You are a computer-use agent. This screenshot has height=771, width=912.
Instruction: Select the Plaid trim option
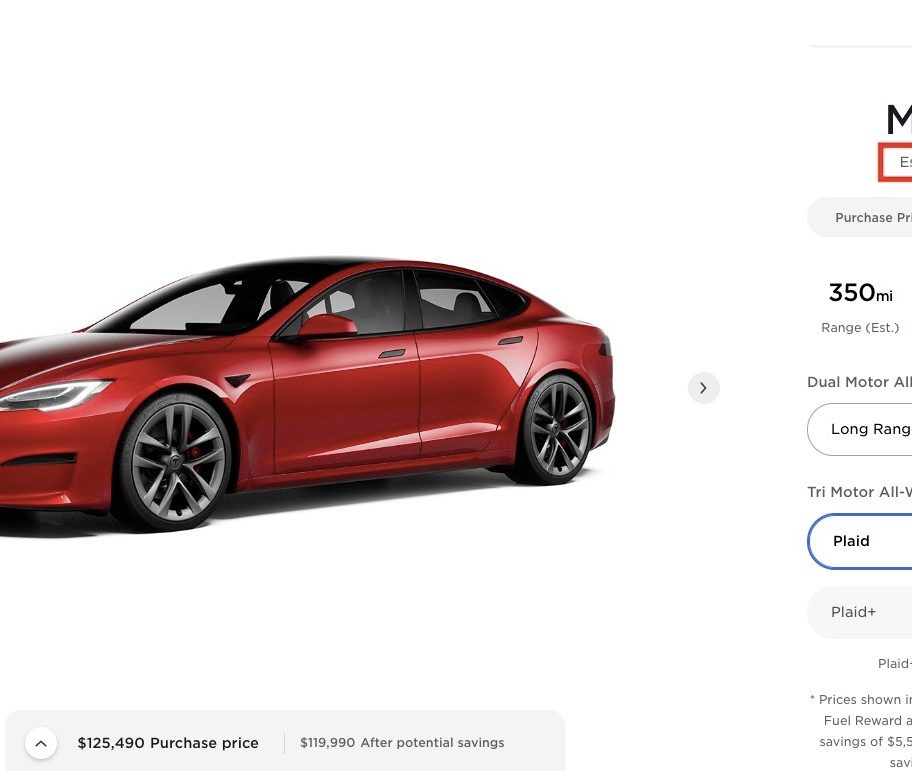pos(860,541)
